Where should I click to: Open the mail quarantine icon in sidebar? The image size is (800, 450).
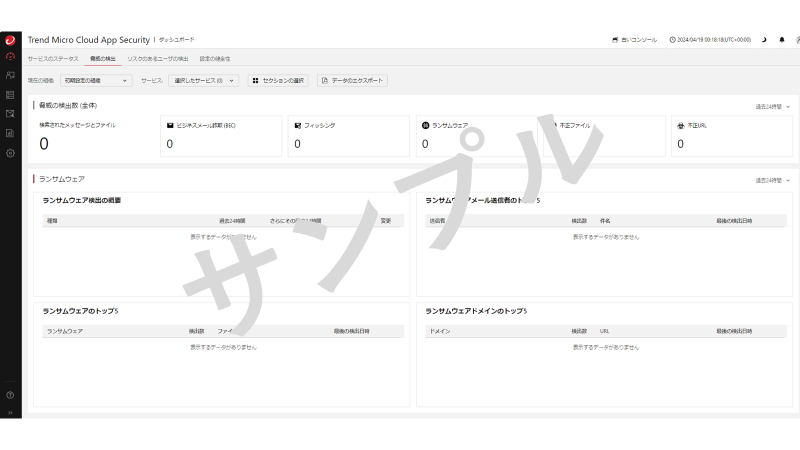[10, 114]
